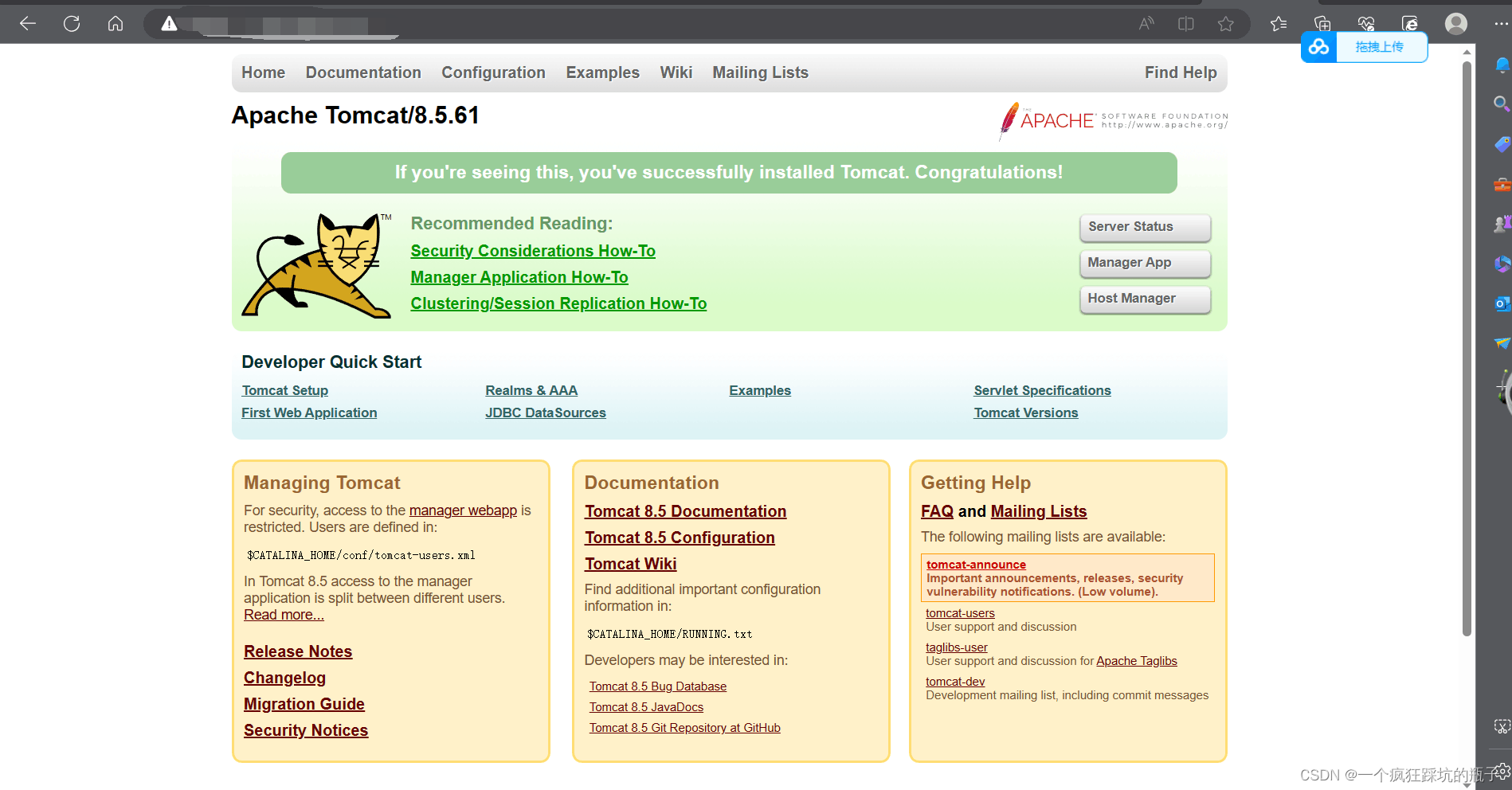Open the Wiki navigation item
The width and height of the screenshot is (1512, 790).
(676, 72)
